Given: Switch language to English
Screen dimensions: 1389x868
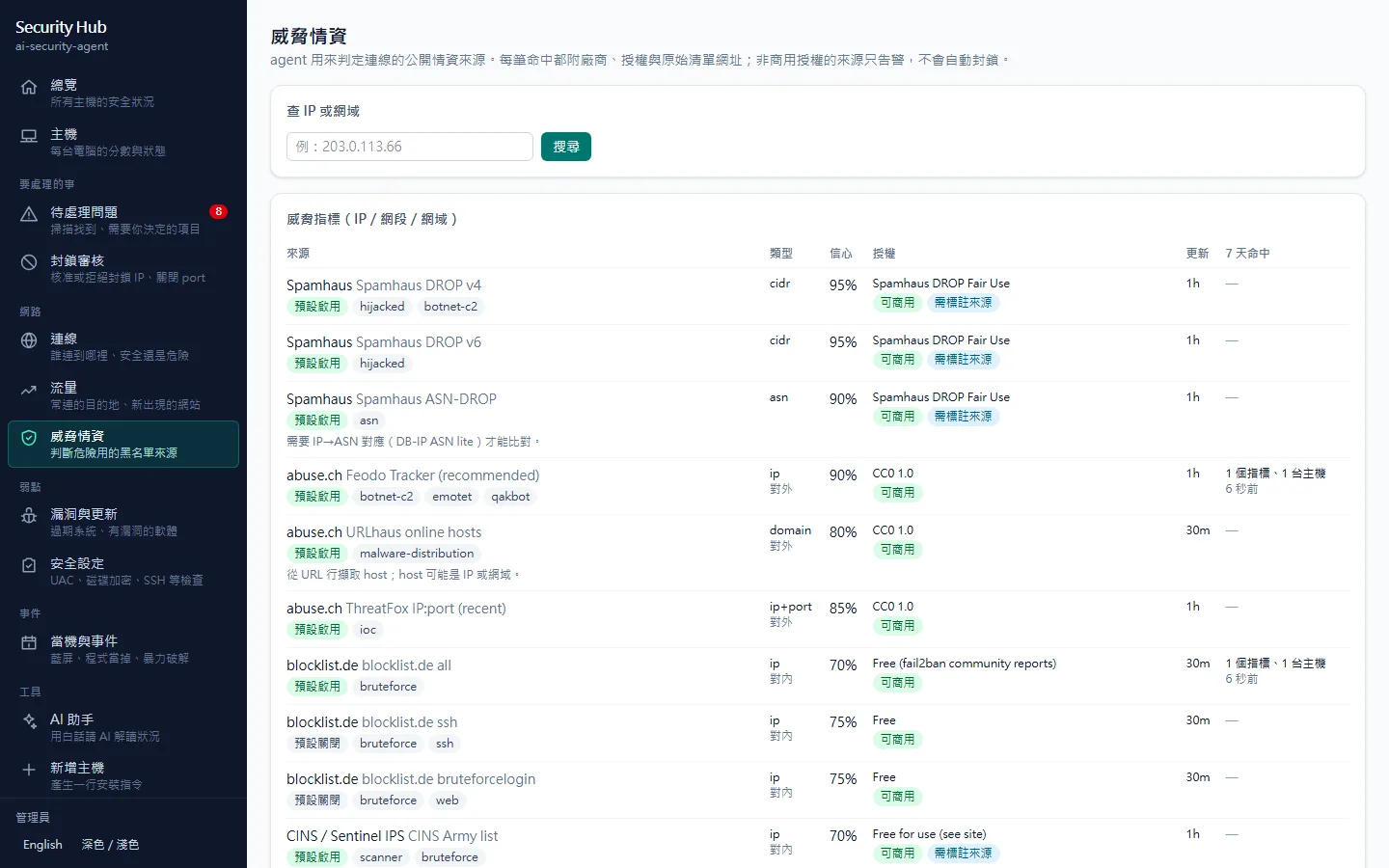Looking at the screenshot, I should click(42, 845).
